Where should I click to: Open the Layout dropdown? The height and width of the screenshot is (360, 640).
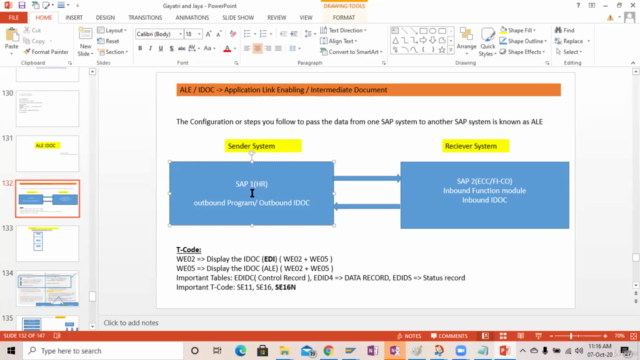click(112, 30)
